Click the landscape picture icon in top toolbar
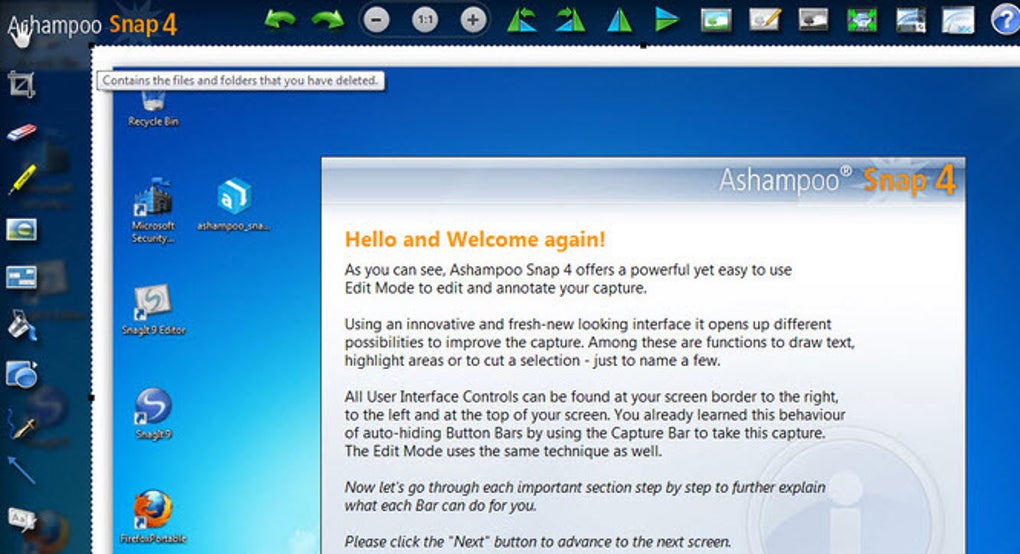This screenshot has height=554, width=1020. 716,20
